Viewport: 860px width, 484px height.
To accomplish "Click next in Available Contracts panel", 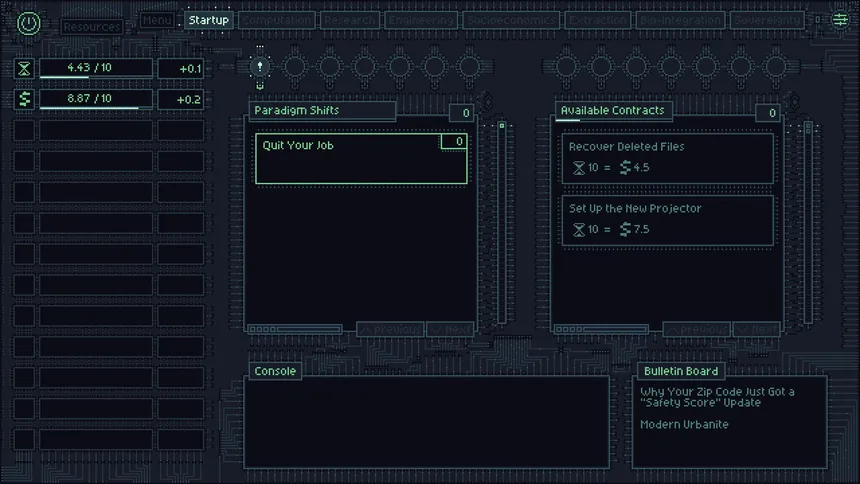I will [x=757, y=329].
